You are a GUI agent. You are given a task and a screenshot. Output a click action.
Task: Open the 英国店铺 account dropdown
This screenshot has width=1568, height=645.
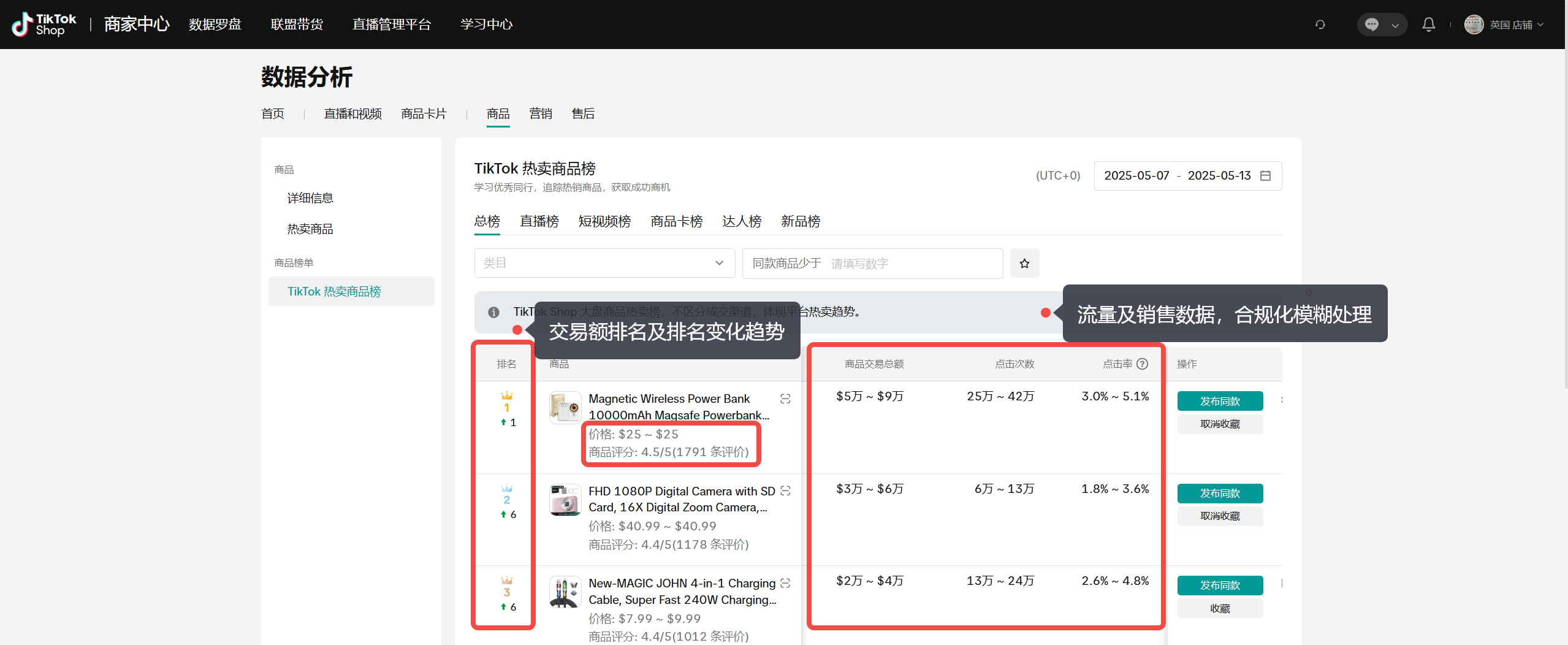[x=1510, y=25]
